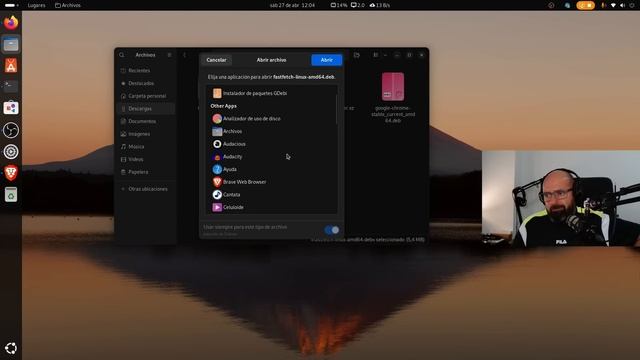The height and width of the screenshot is (360, 640).
Task: Toggle the view mode icon in Archivos toolbar
Action: point(375,55)
